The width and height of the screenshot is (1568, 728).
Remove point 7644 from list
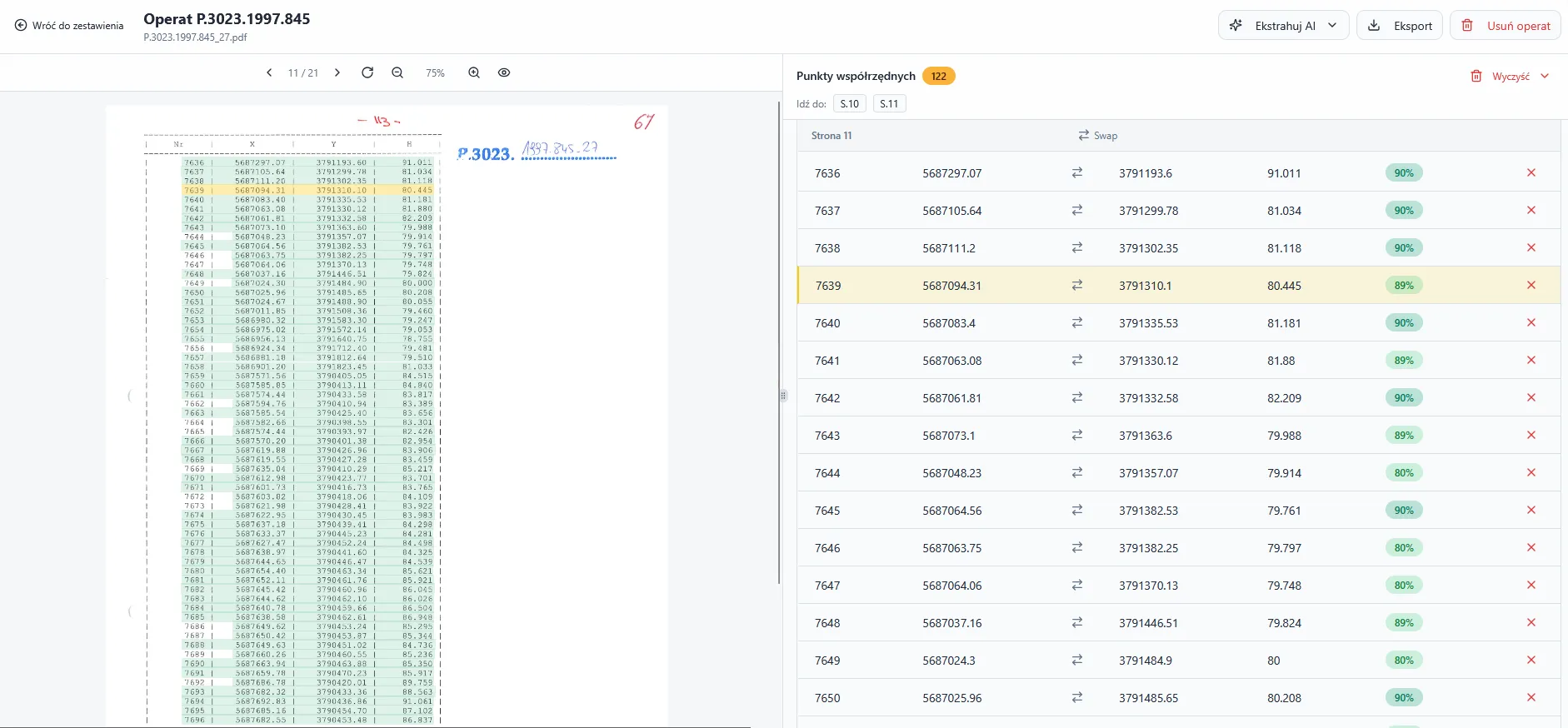(1531, 472)
